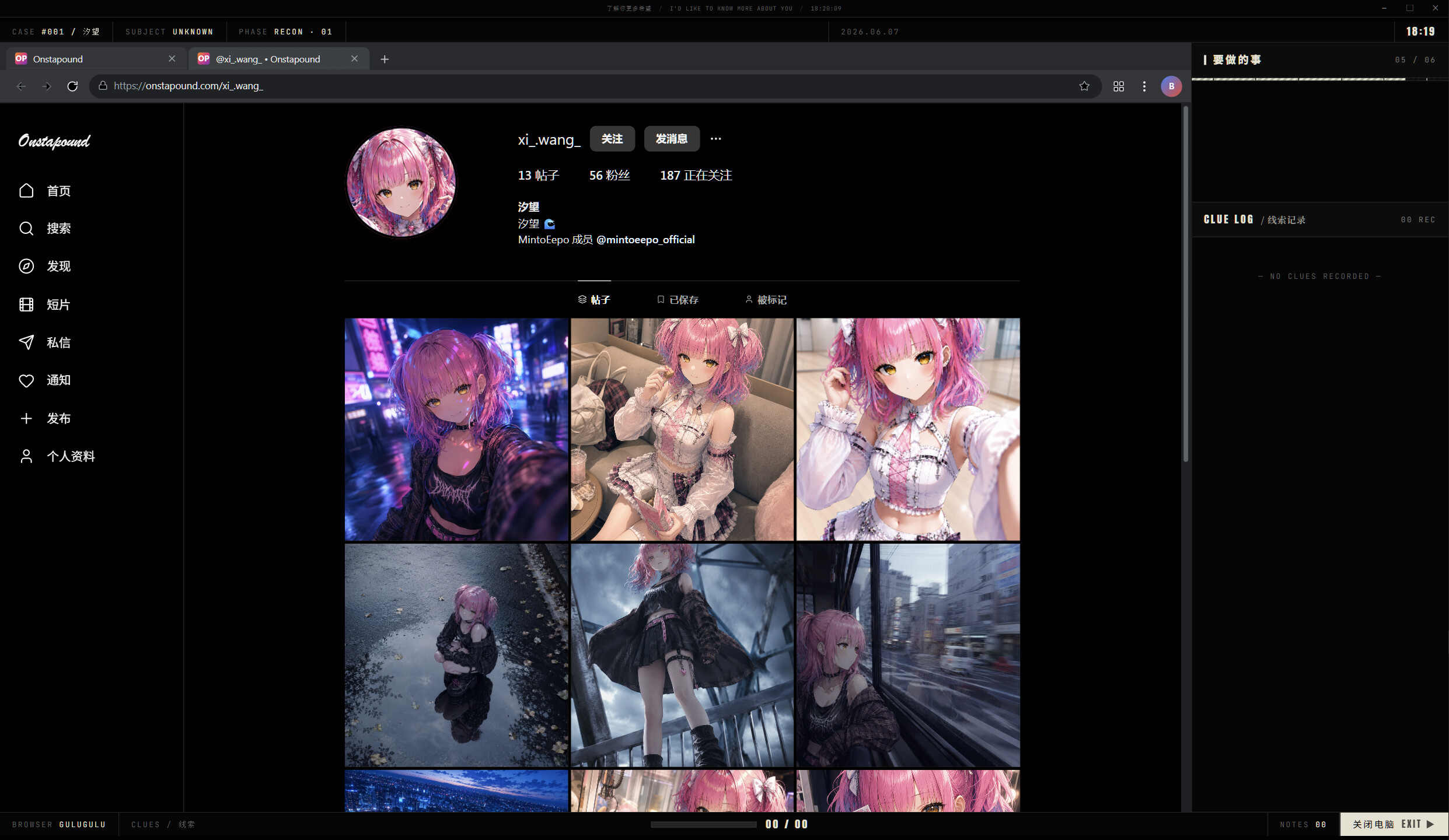This screenshot has width=1449, height=840.
Task: Click the NOTES 00 status entry
Action: [1303, 824]
